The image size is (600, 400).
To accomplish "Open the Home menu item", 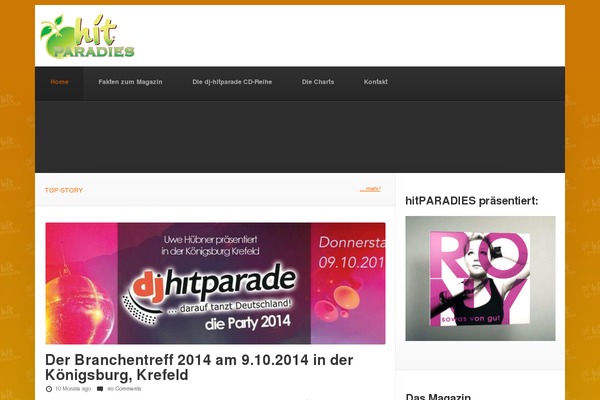I will click(x=59, y=82).
